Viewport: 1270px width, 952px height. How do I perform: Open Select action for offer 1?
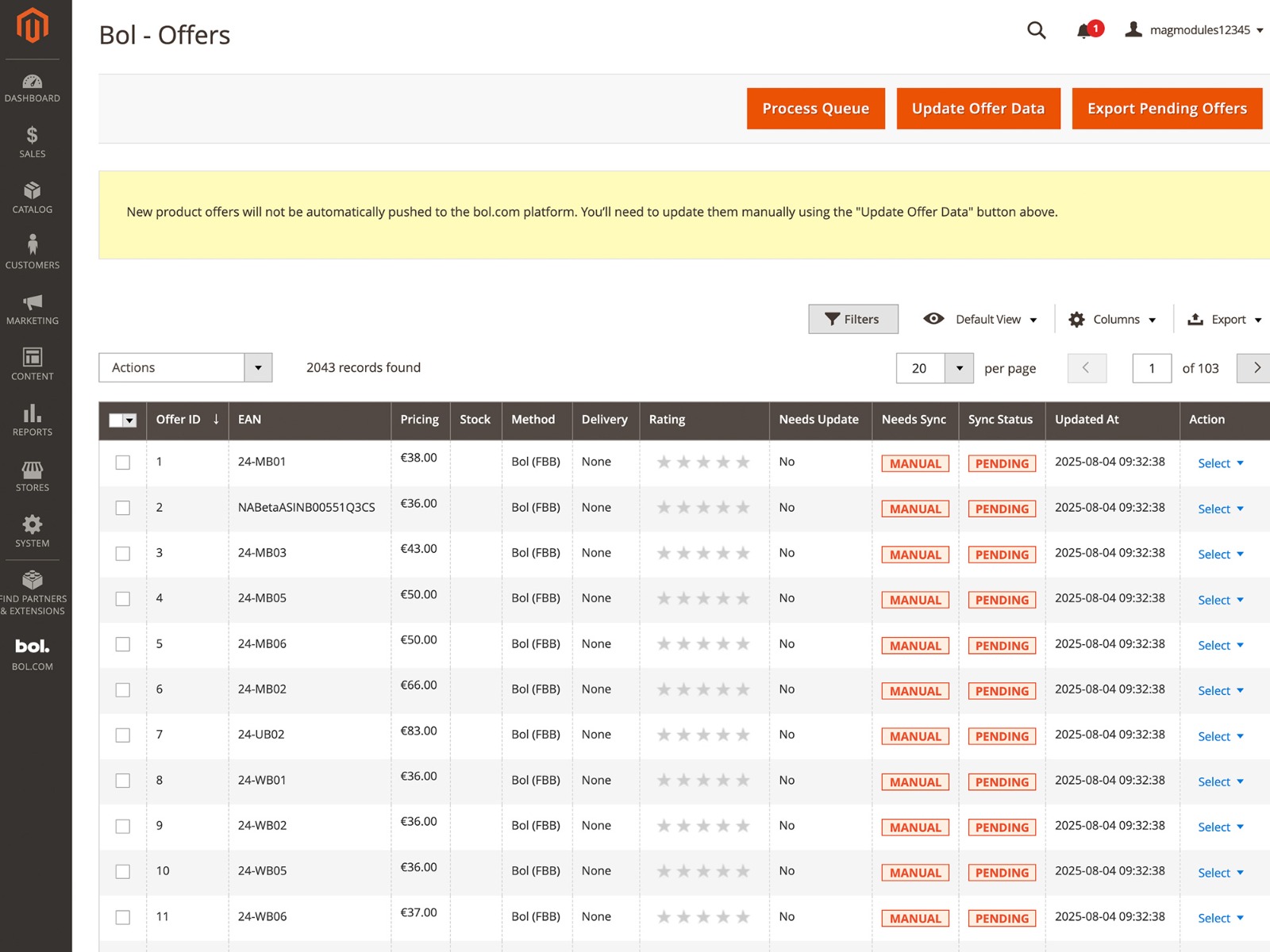pos(1220,463)
